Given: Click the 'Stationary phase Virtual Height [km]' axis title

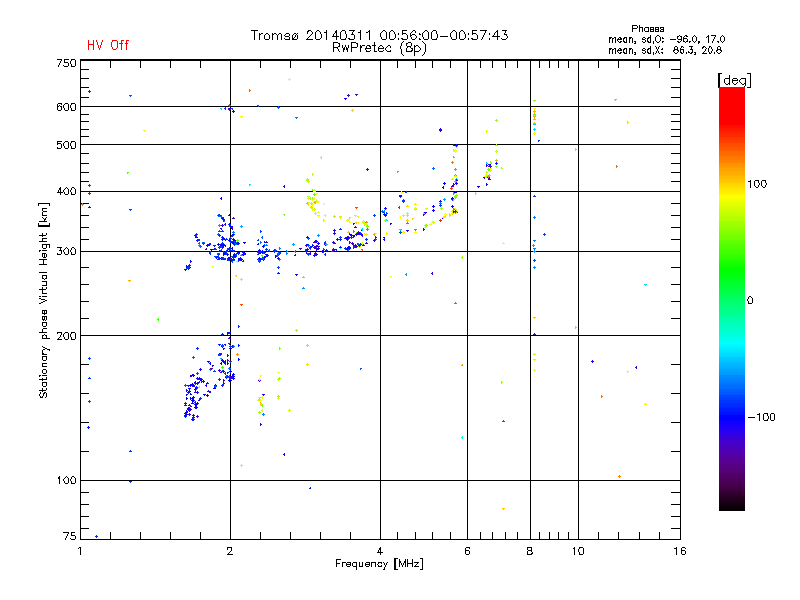Looking at the screenshot, I should point(44,300).
